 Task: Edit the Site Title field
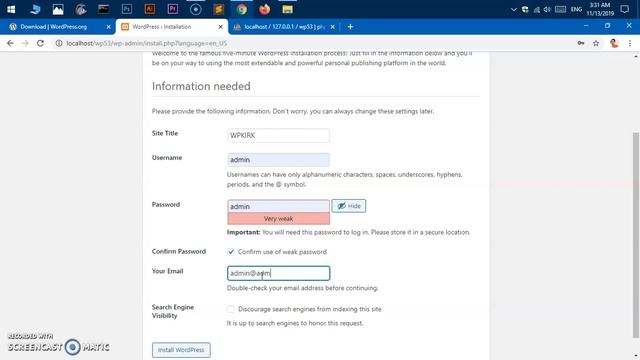278,136
